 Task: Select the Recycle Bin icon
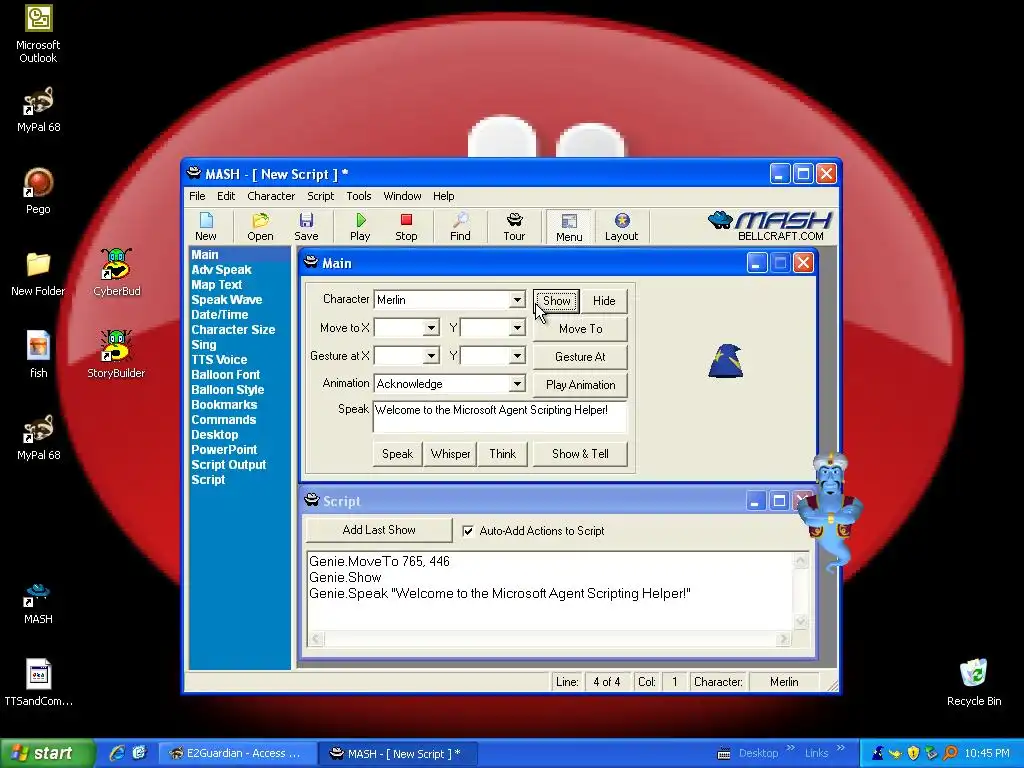click(974, 682)
